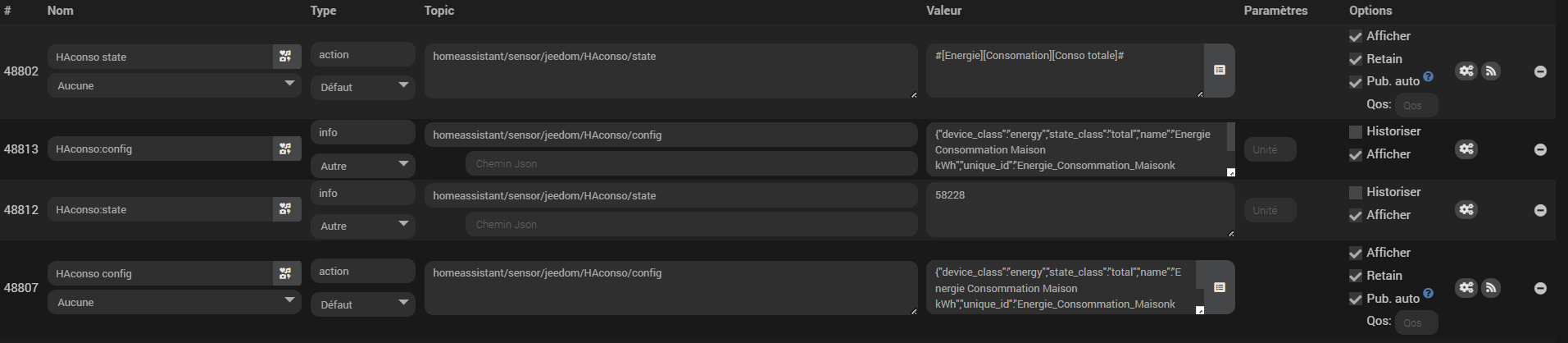1568x343 pixels.
Task: Open command selector beside Conso totale value
Action: point(1219,71)
